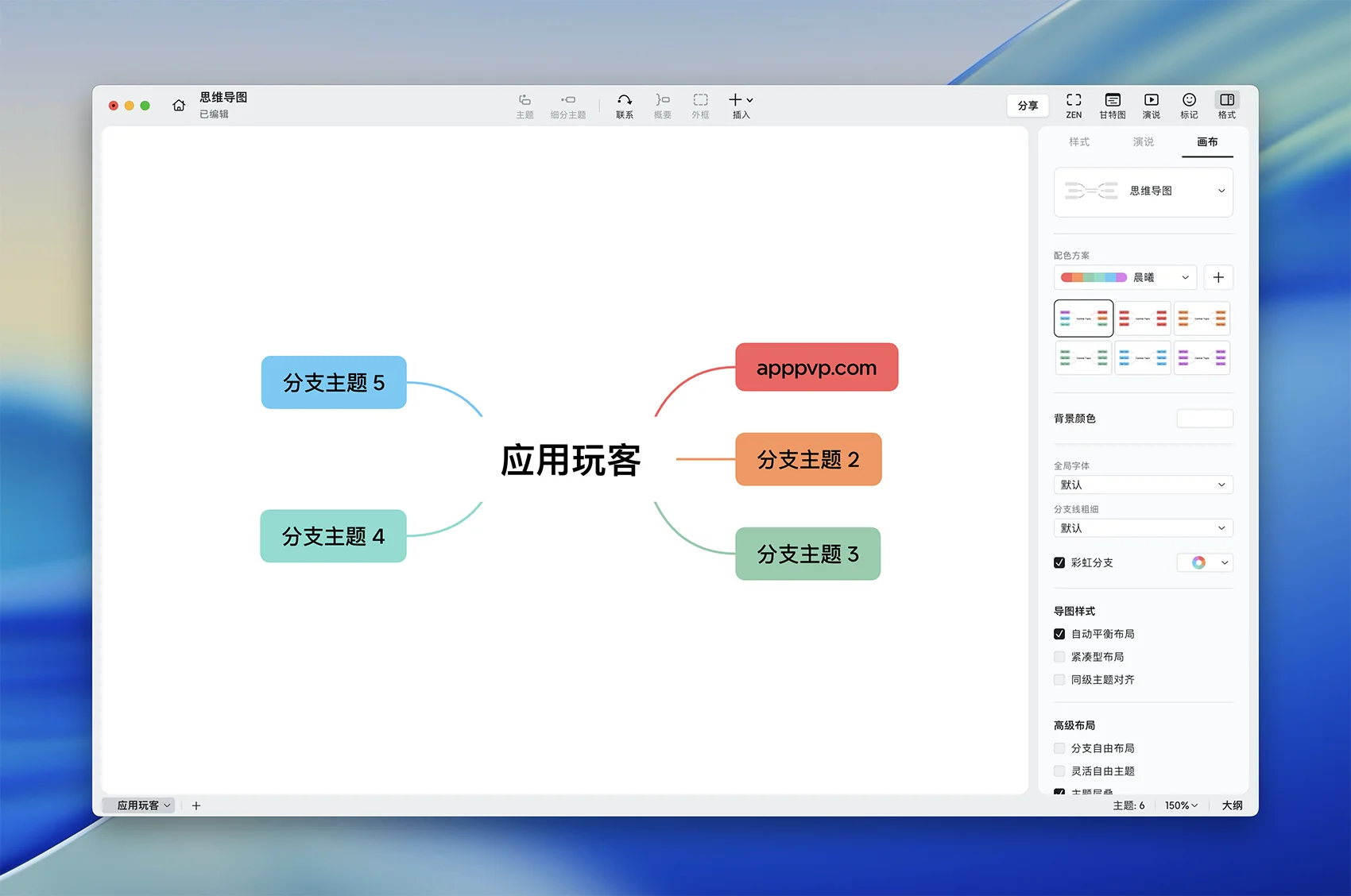
Task: Disable 自动平衡布局 checkbox
Action: click(1059, 634)
